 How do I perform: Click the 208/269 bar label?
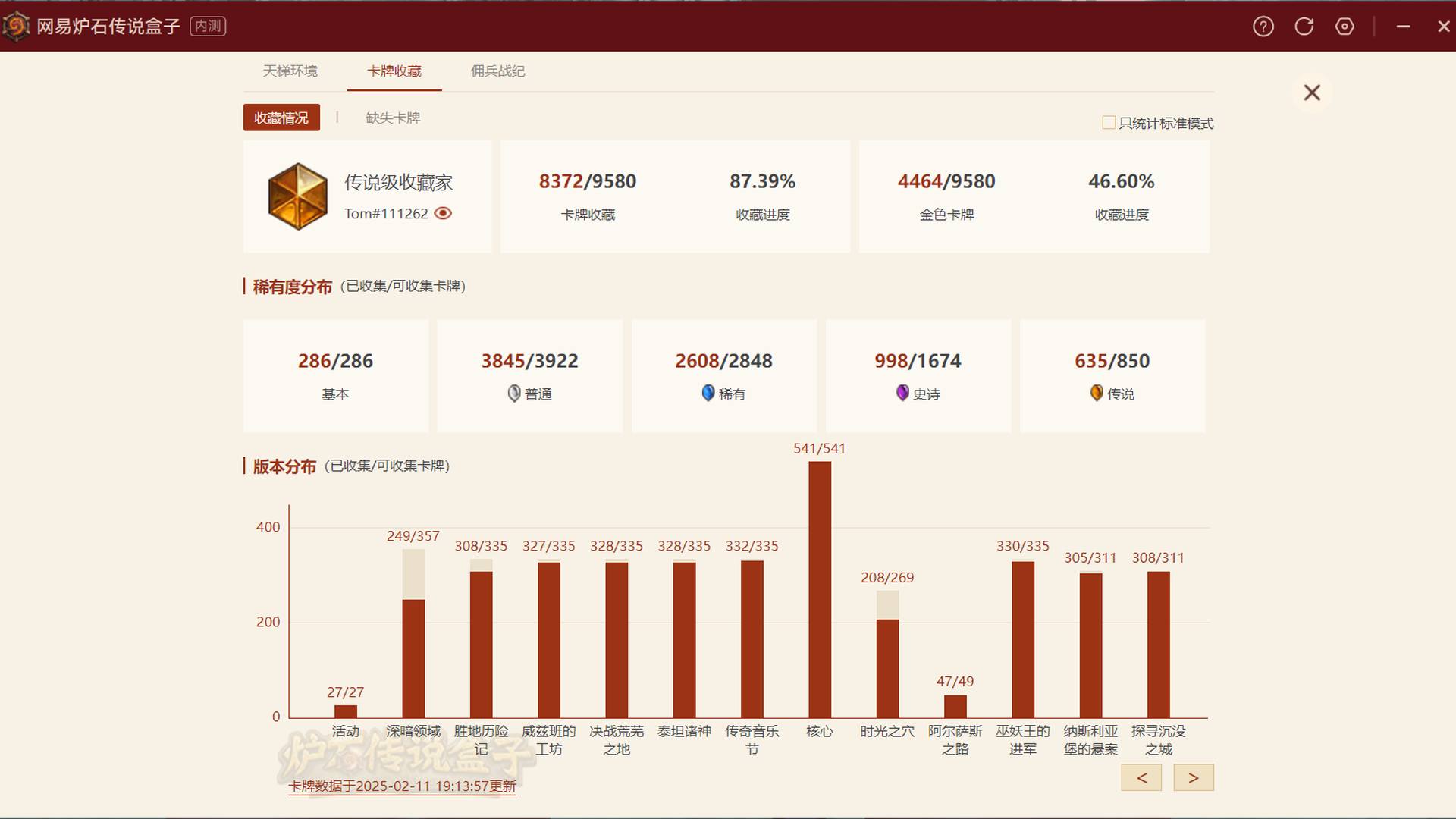click(x=887, y=578)
